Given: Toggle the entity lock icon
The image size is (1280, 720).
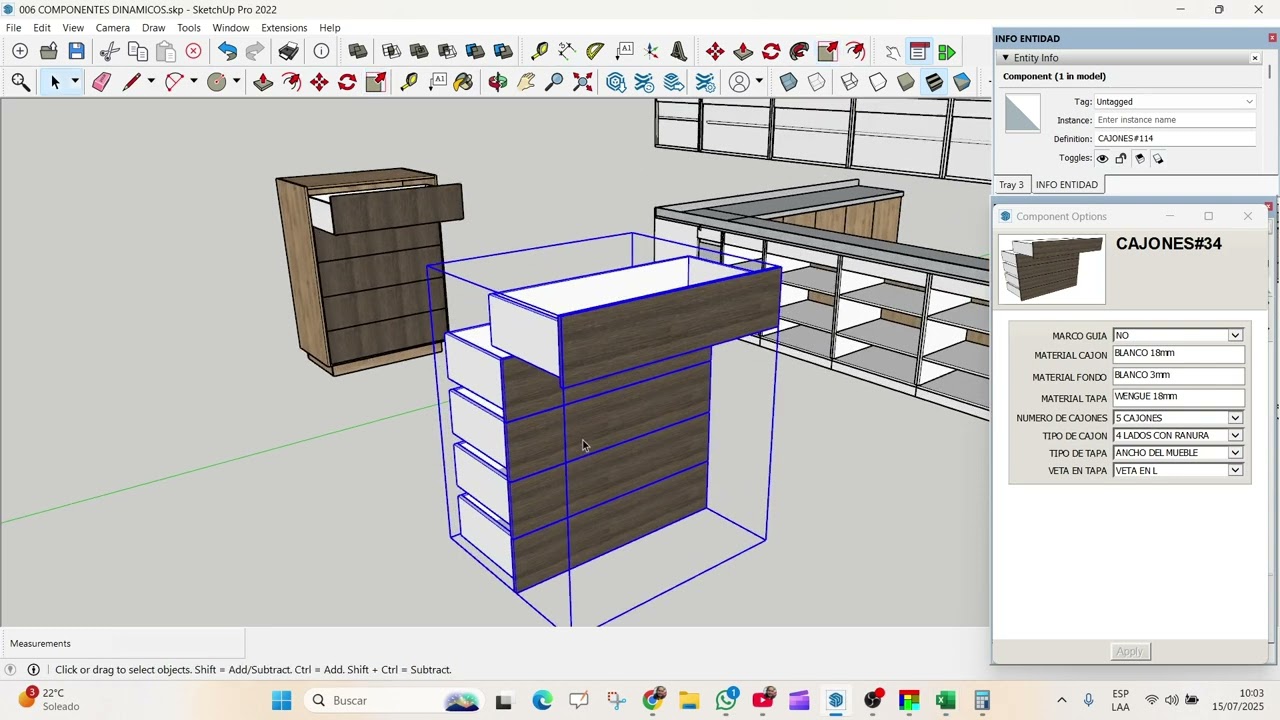Looking at the screenshot, I should (1121, 158).
